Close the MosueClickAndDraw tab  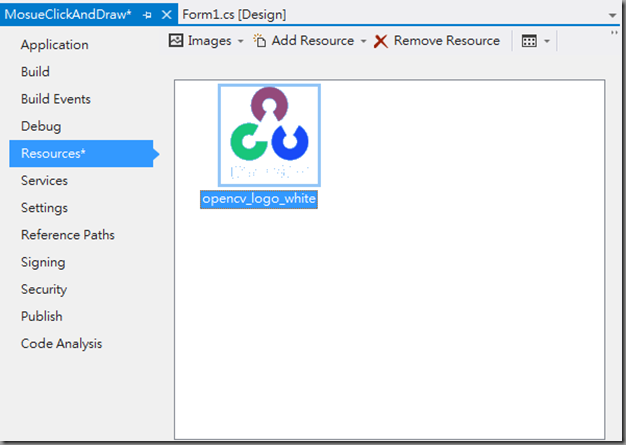166,15
